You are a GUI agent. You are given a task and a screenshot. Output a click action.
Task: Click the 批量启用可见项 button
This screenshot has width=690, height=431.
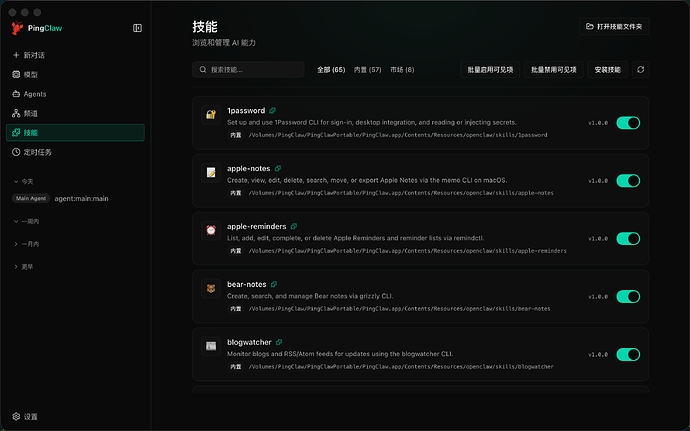coord(490,70)
